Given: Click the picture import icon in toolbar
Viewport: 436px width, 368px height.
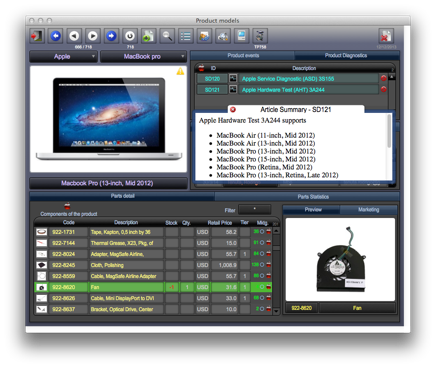Looking at the screenshot, I should tap(204, 36).
